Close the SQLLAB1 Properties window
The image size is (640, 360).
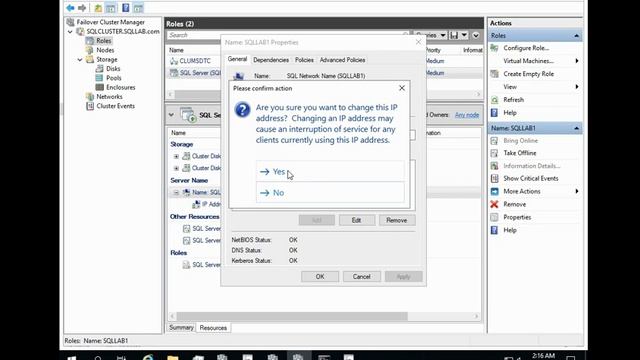[418, 42]
